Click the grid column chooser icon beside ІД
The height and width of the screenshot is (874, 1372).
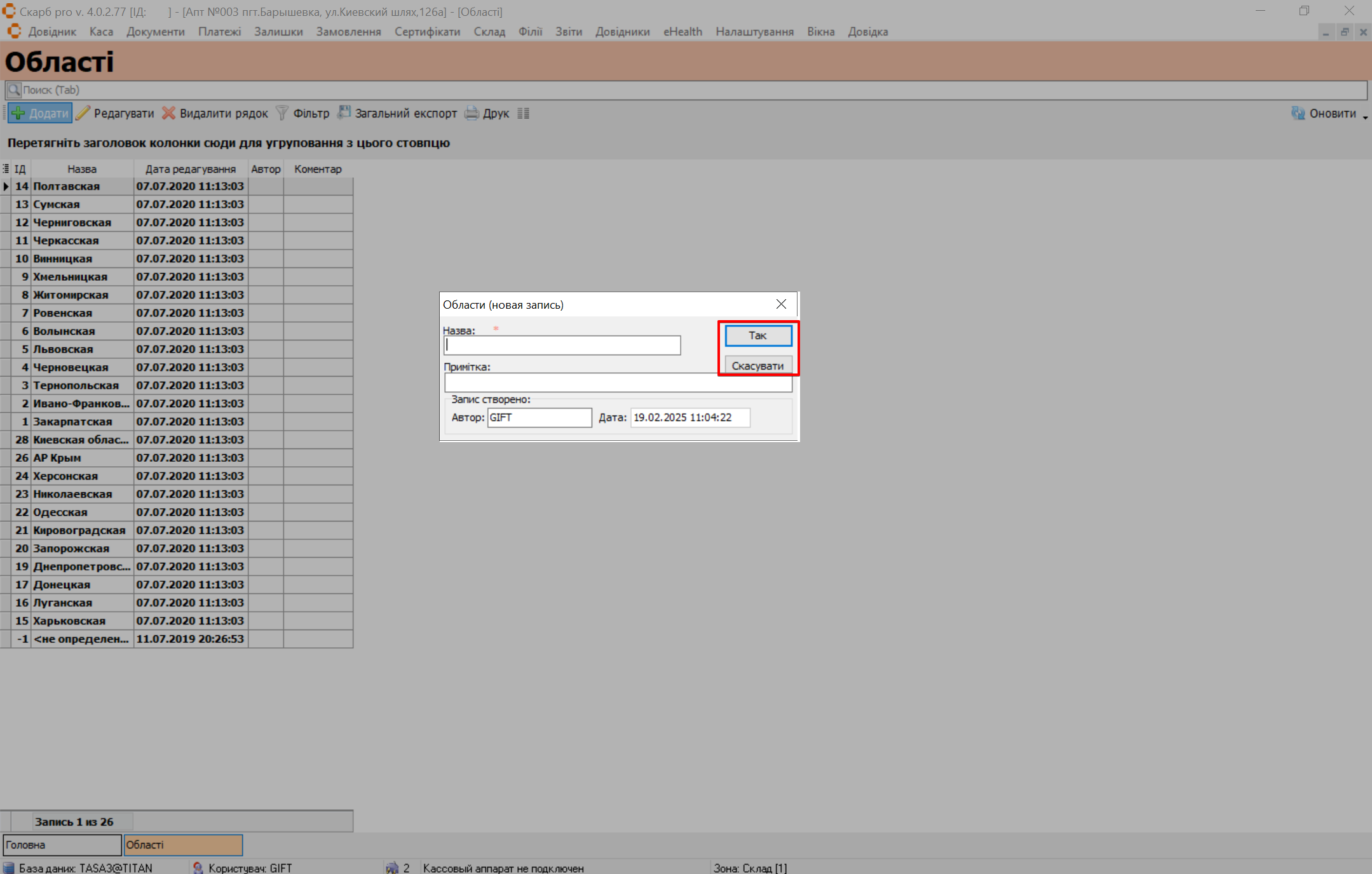coord(6,169)
